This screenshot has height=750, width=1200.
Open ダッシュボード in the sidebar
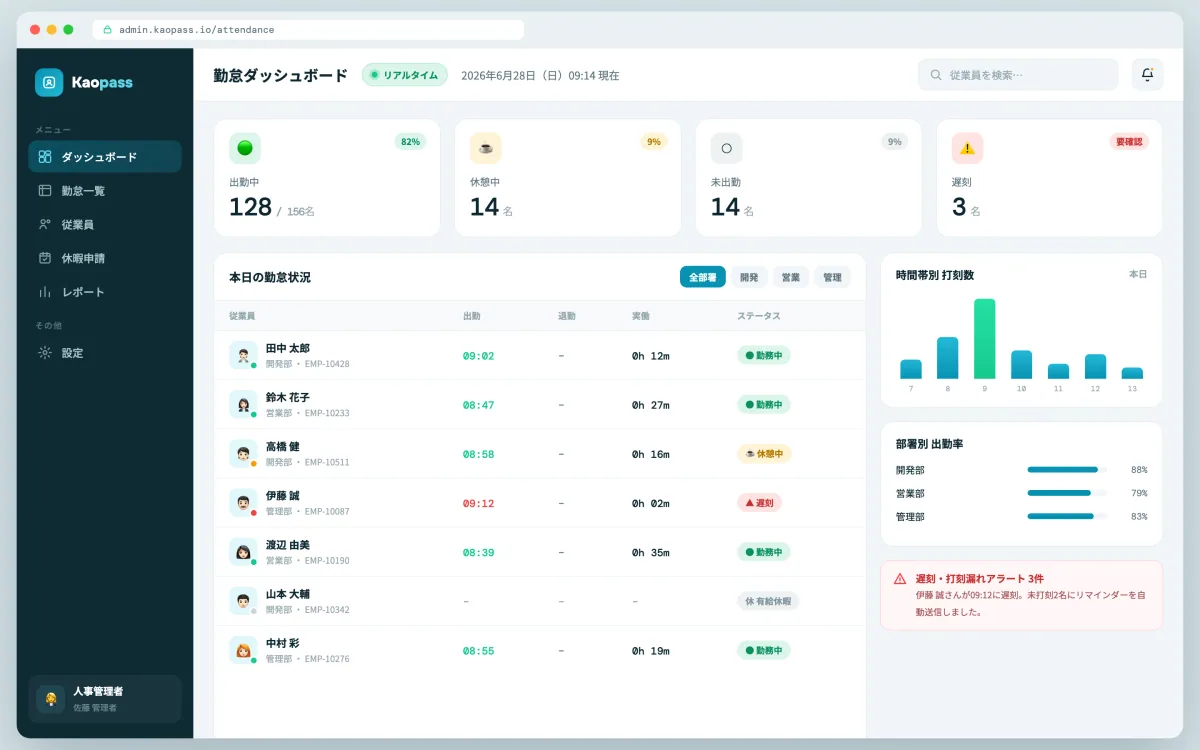pos(105,157)
